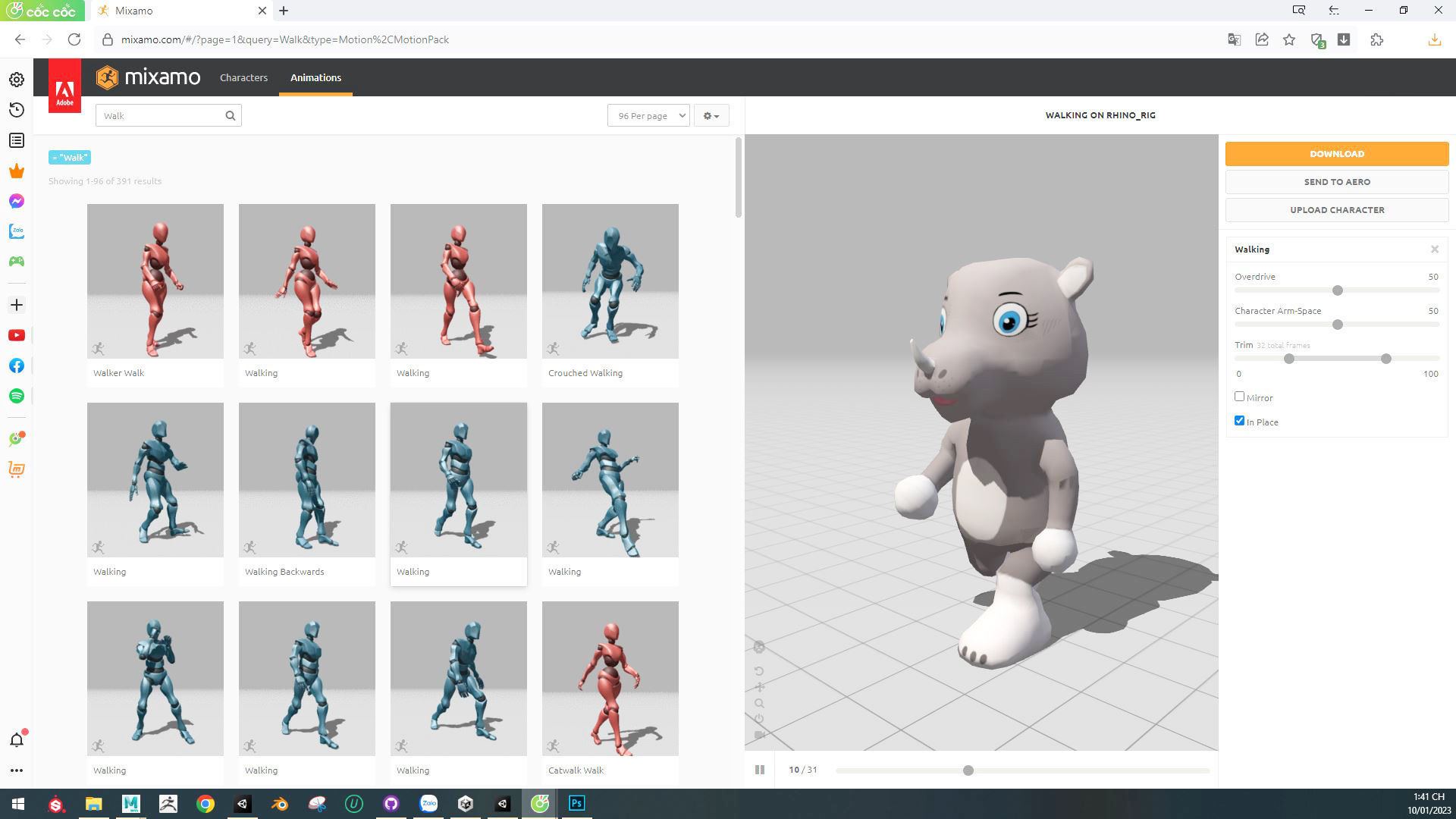The image size is (1456, 819).
Task: Open the reading list sidebar icon
Action: 17,140
